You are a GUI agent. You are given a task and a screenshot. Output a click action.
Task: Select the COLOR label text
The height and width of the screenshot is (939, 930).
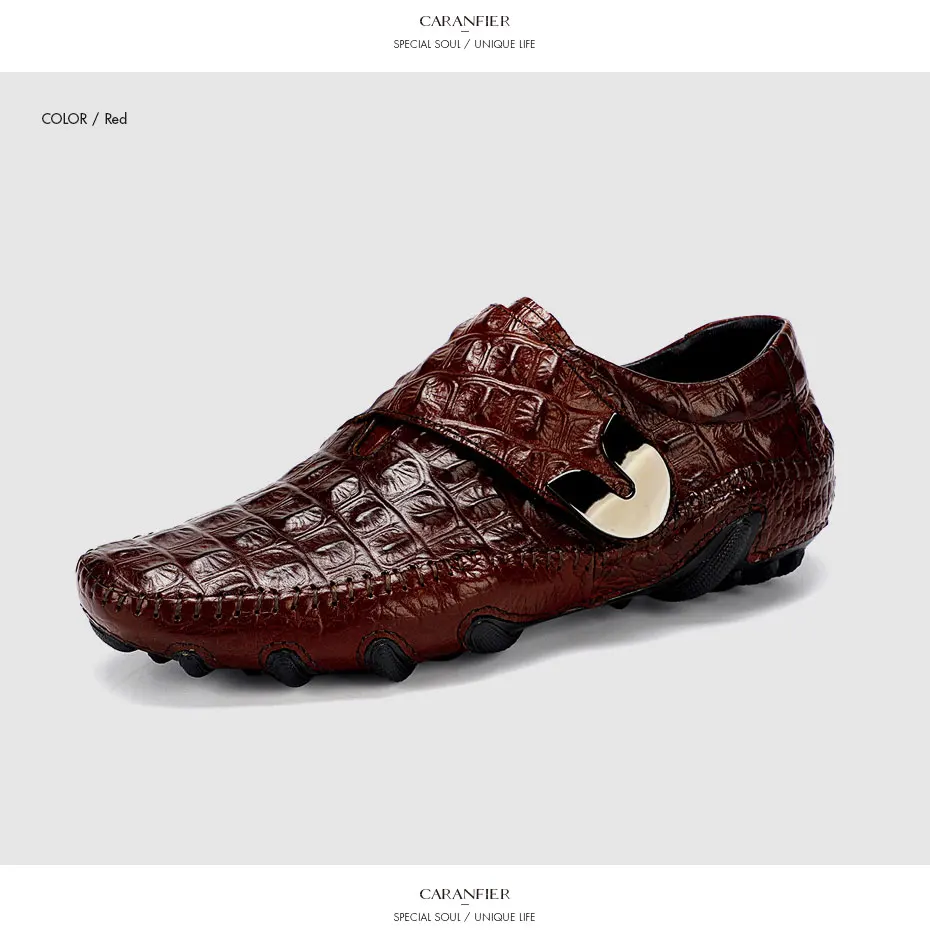[x=64, y=119]
